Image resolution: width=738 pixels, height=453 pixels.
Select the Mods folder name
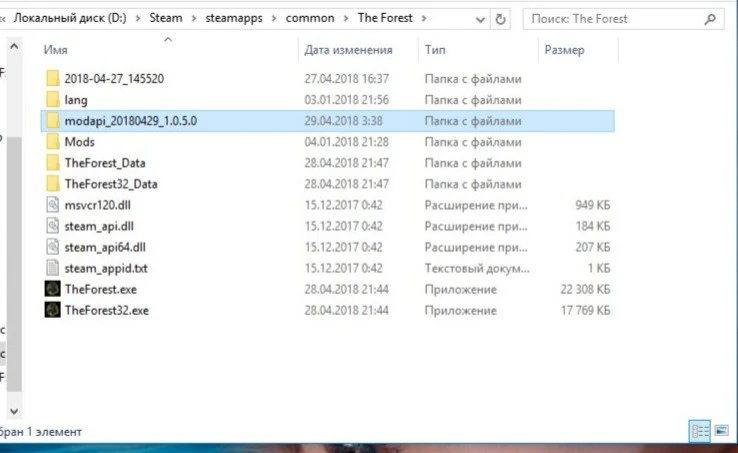pos(79,142)
